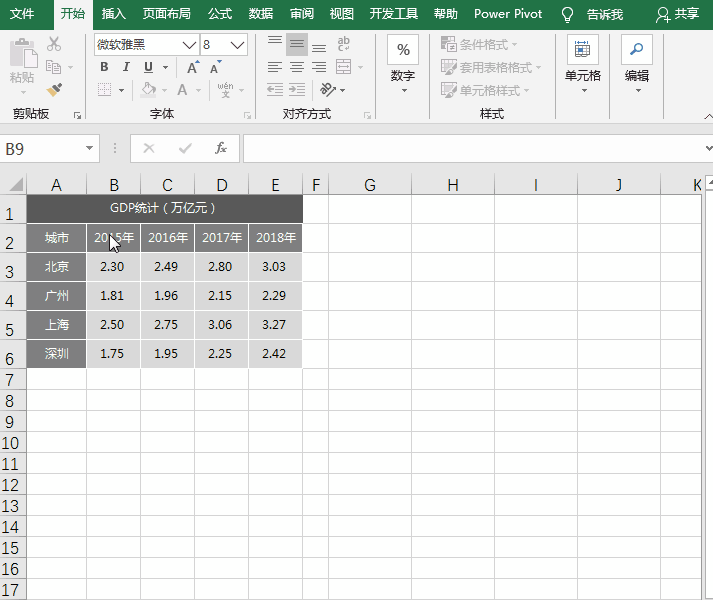Click the text orientation icon
Screen dimensions: 713x600
(x=328, y=90)
